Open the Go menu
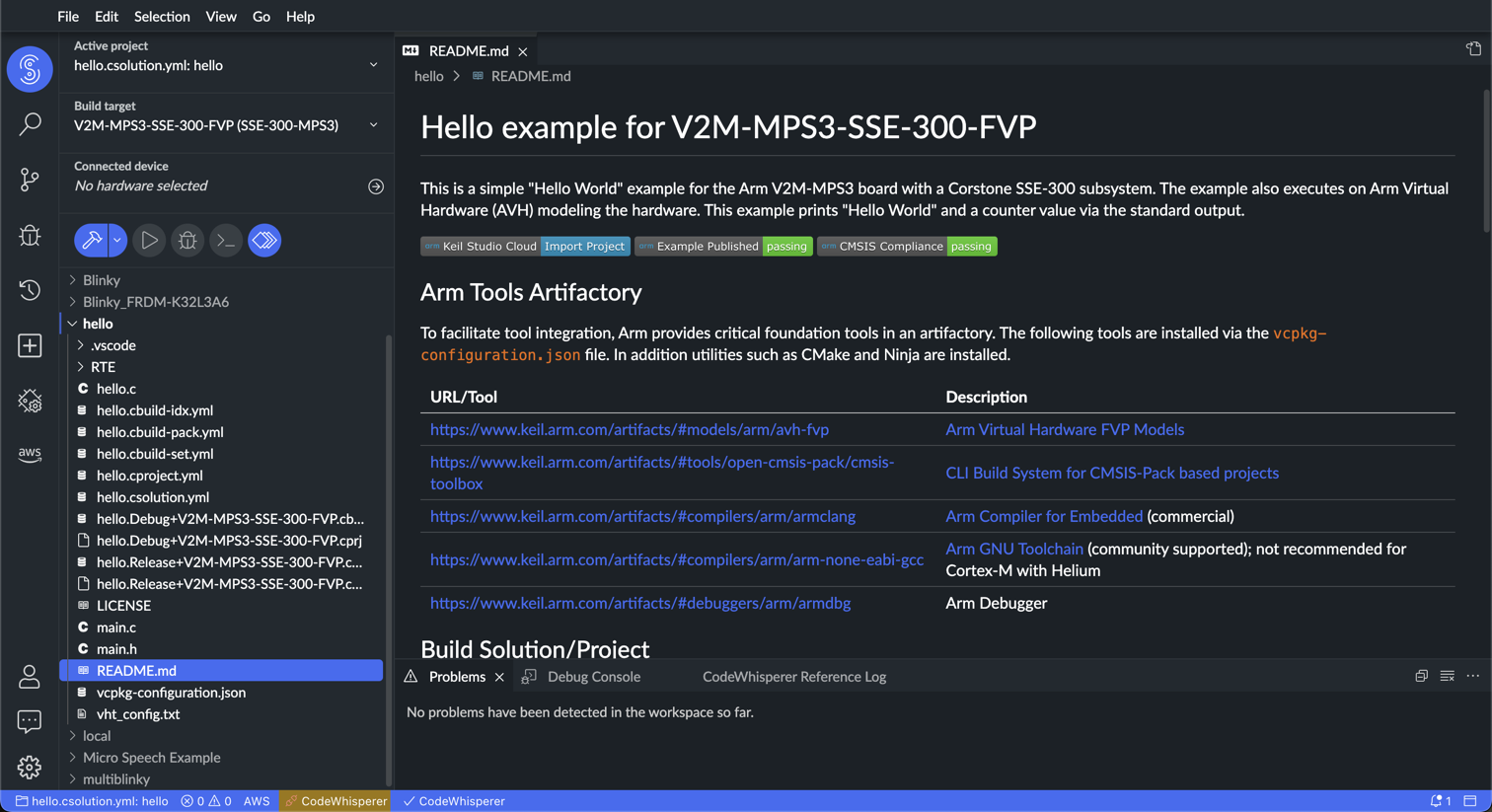 [261, 17]
